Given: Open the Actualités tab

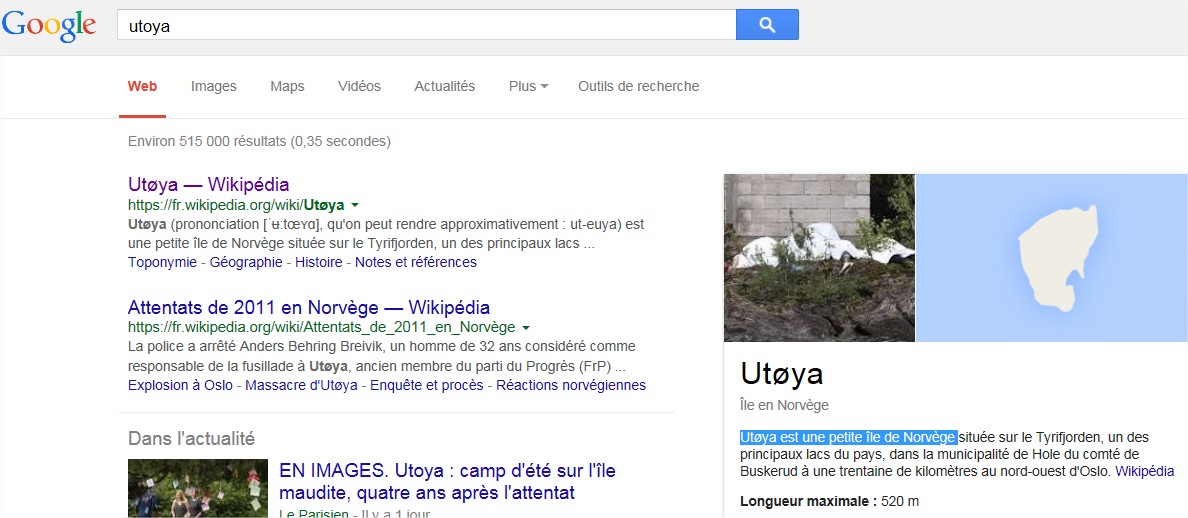Looking at the screenshot, I should (445, 86).
